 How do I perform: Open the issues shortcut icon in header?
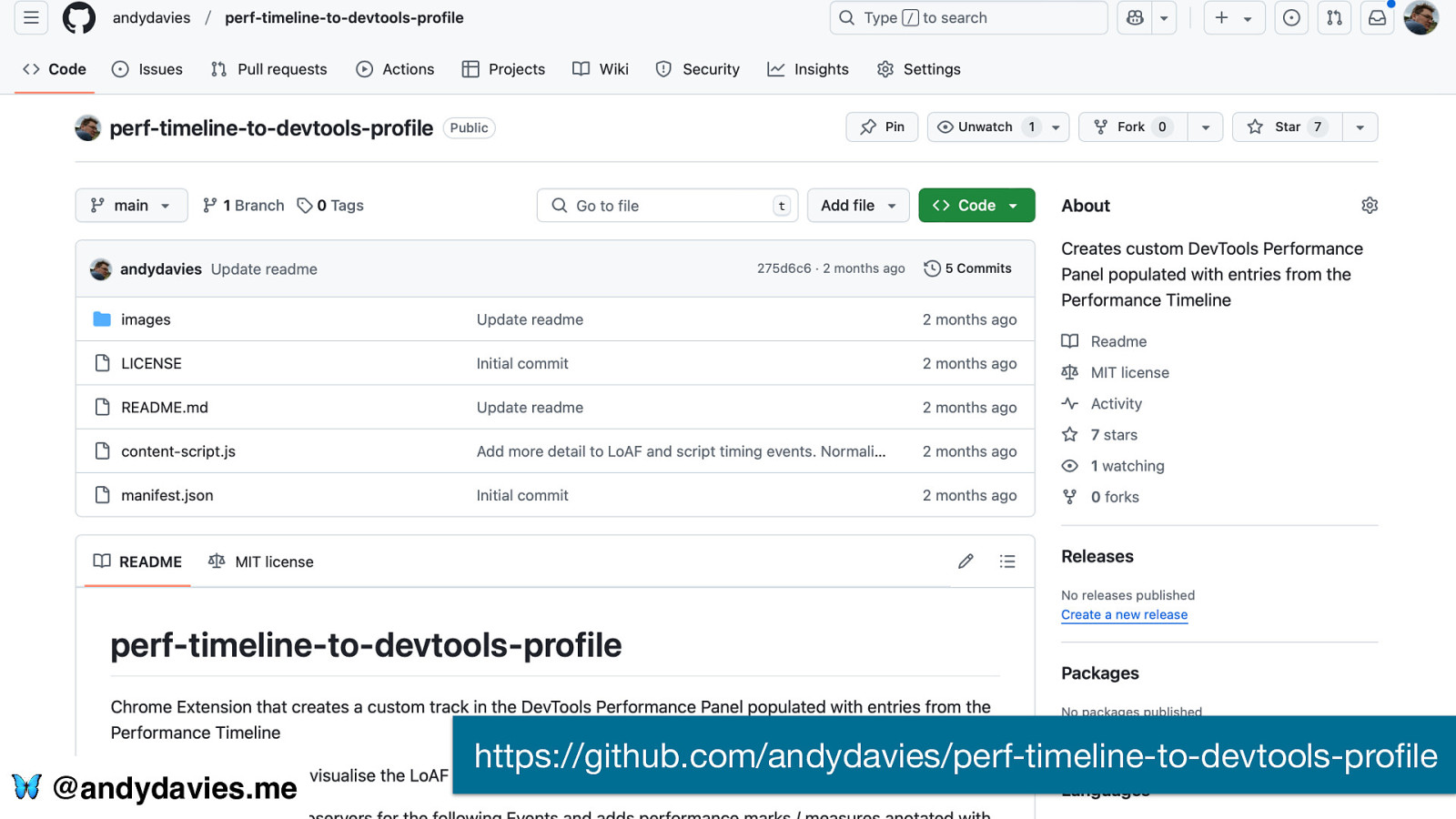point(1291,17)
